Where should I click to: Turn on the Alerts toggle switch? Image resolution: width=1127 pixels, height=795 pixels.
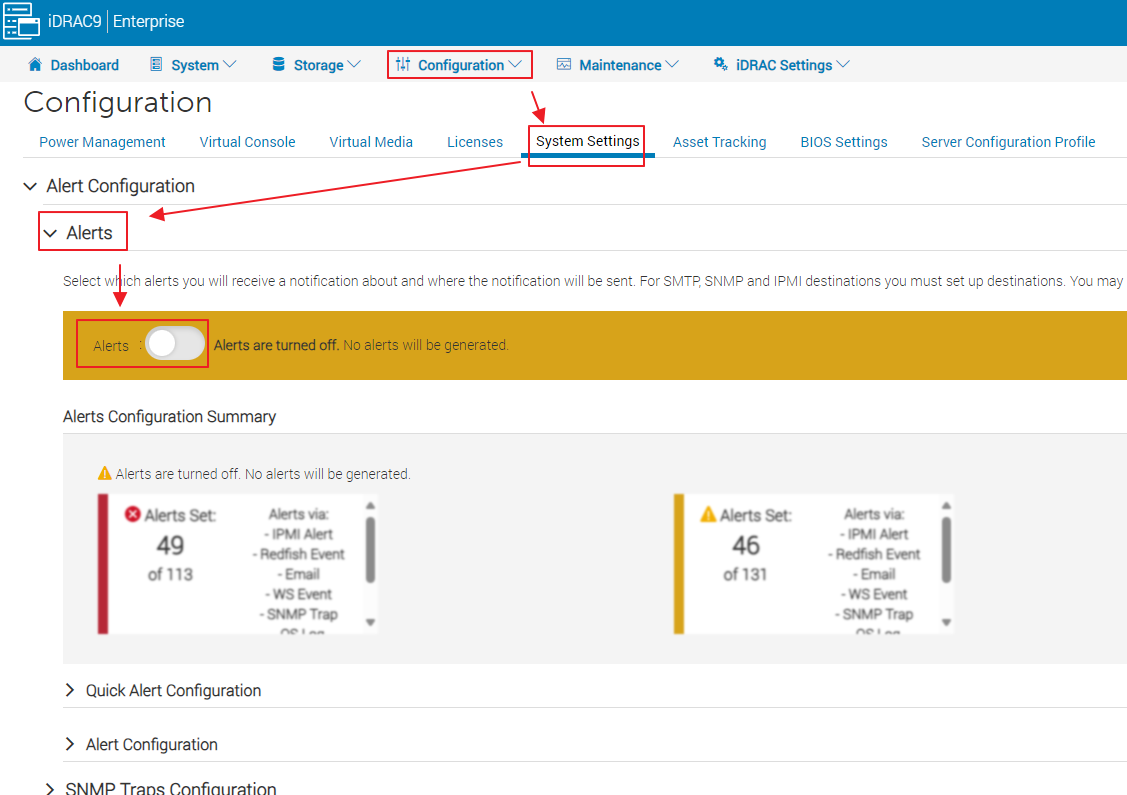point(175,344)
